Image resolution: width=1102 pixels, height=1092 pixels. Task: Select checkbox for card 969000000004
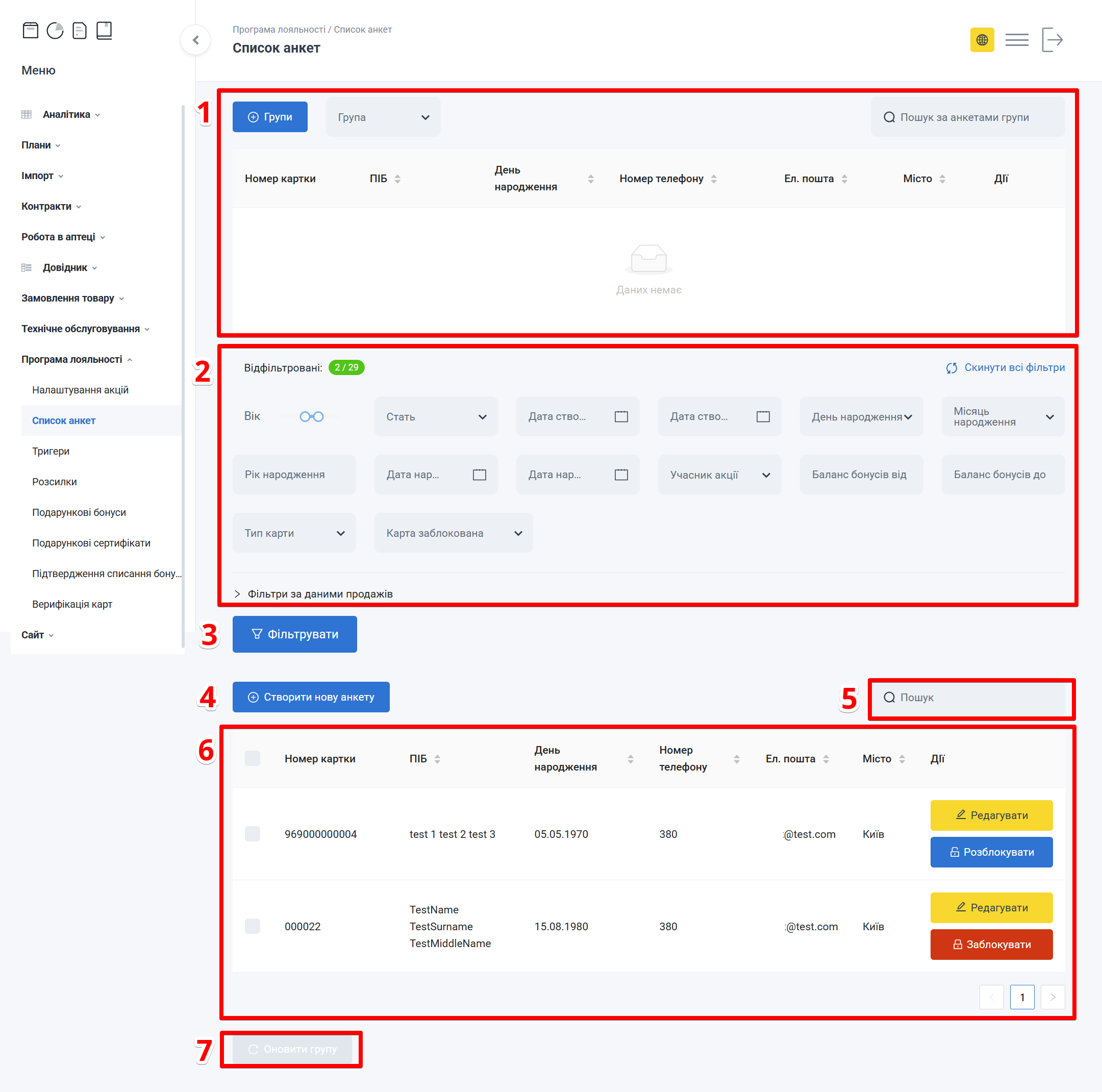click(x=252, y=834)
